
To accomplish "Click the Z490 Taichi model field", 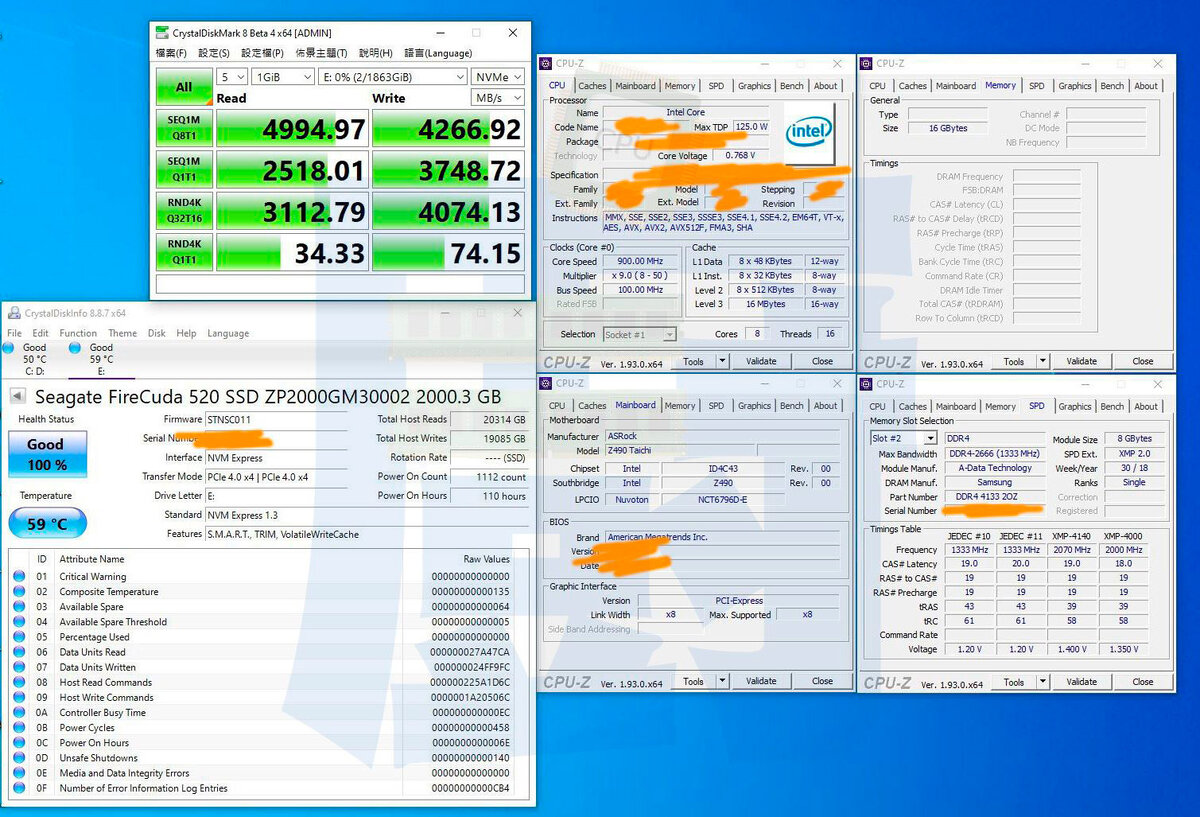I will pos(679,450).
